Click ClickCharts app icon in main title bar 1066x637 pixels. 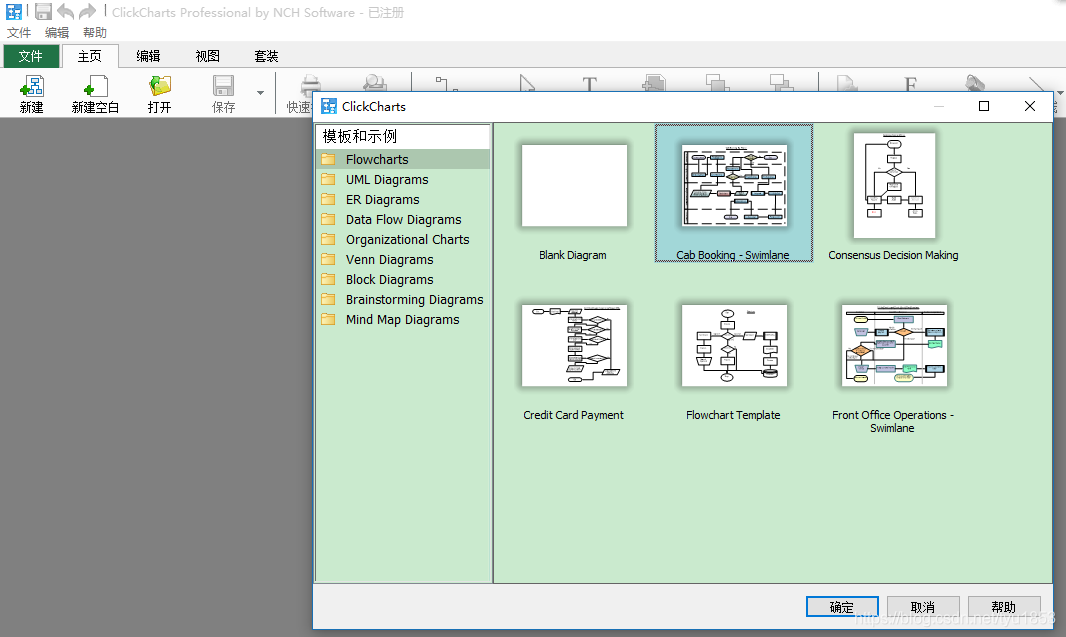tap(14, 12)
